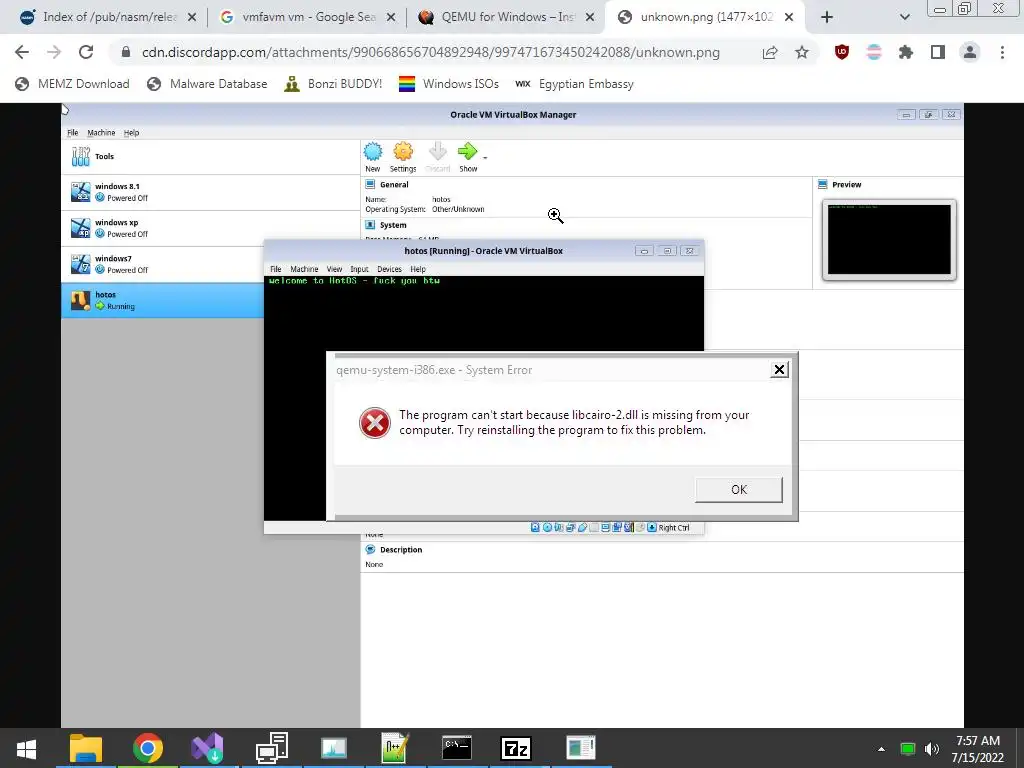Click the forward navigation arrow
Viewport: 1024px width, 768px height.
pyautogui.click(x=54, y=52)
